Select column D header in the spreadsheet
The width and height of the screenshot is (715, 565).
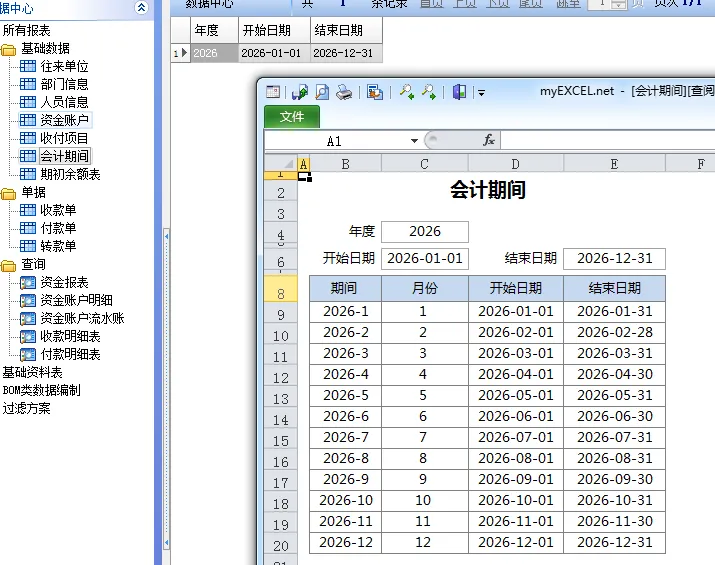[x=515, y=164]
